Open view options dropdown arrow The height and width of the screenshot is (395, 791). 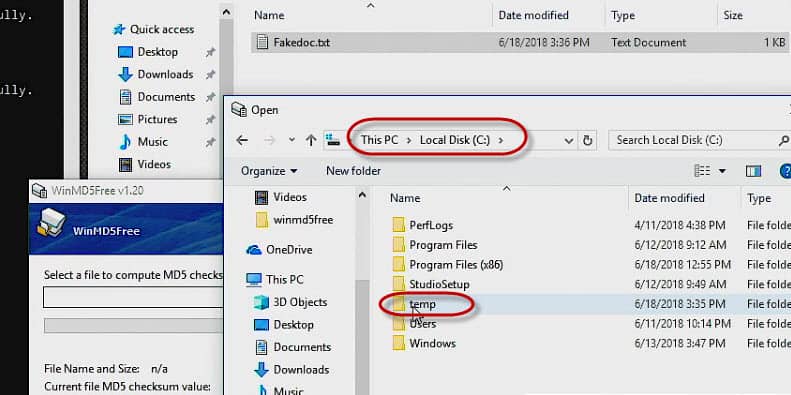(722, 172)
